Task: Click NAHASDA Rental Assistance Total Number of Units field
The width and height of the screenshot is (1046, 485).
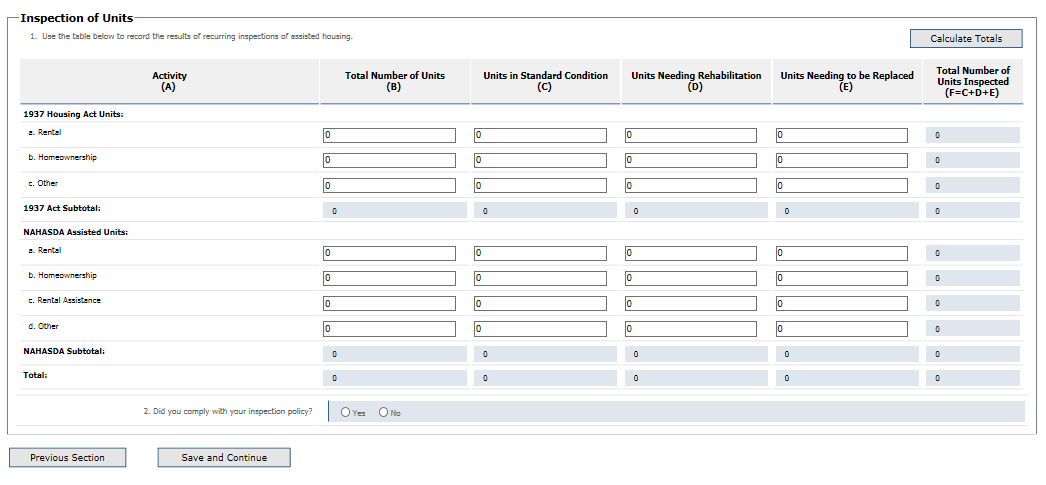Action: 389,303
